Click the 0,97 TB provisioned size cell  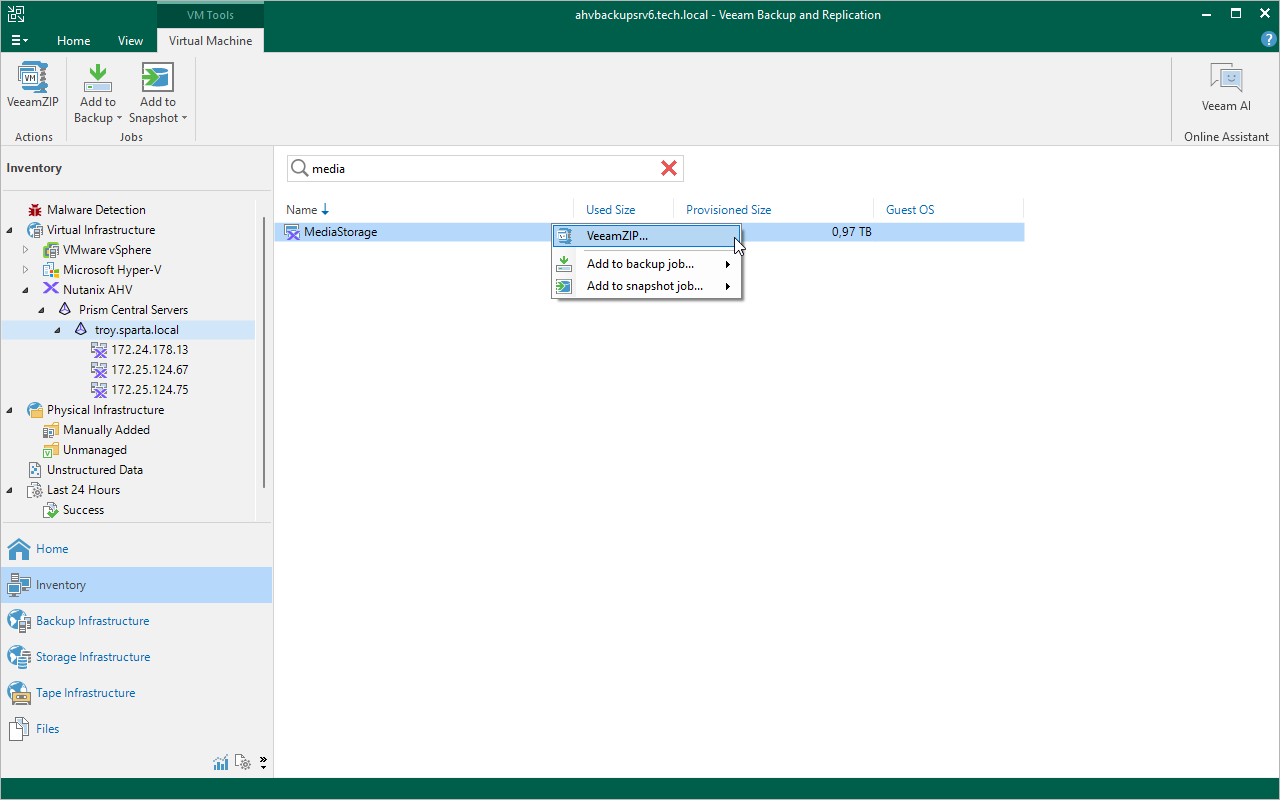click(x=851, y=232)
